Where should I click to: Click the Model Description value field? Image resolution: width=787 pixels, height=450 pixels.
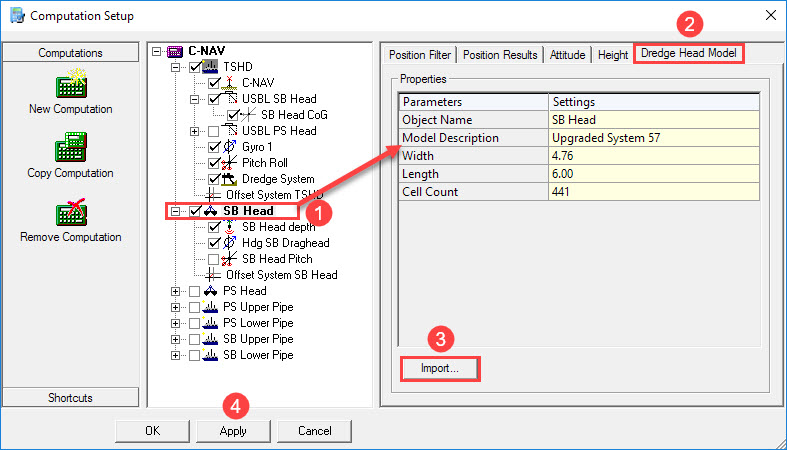coord(654,138)
